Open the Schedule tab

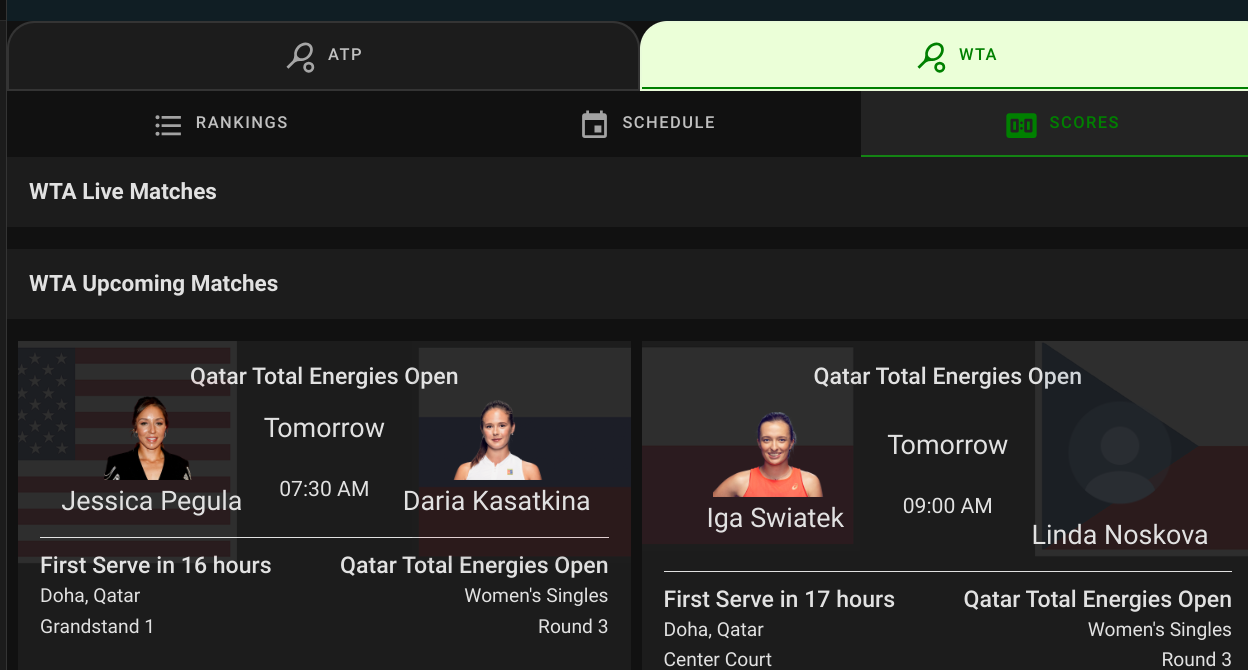648,123
